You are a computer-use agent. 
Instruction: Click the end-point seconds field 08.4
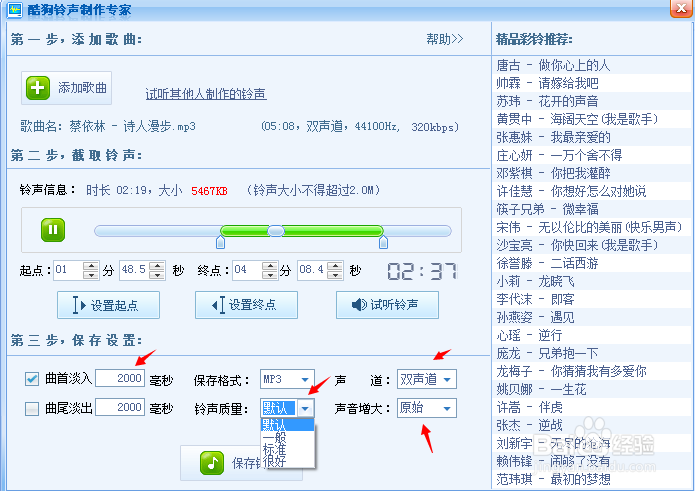coord(312,270)
